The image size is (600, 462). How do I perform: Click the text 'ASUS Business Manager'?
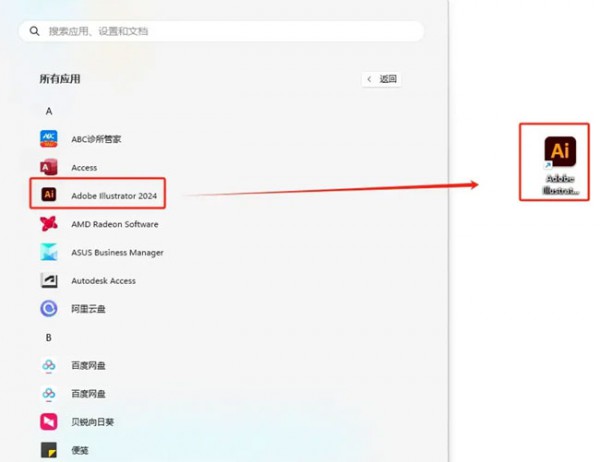tap(117, 253)
